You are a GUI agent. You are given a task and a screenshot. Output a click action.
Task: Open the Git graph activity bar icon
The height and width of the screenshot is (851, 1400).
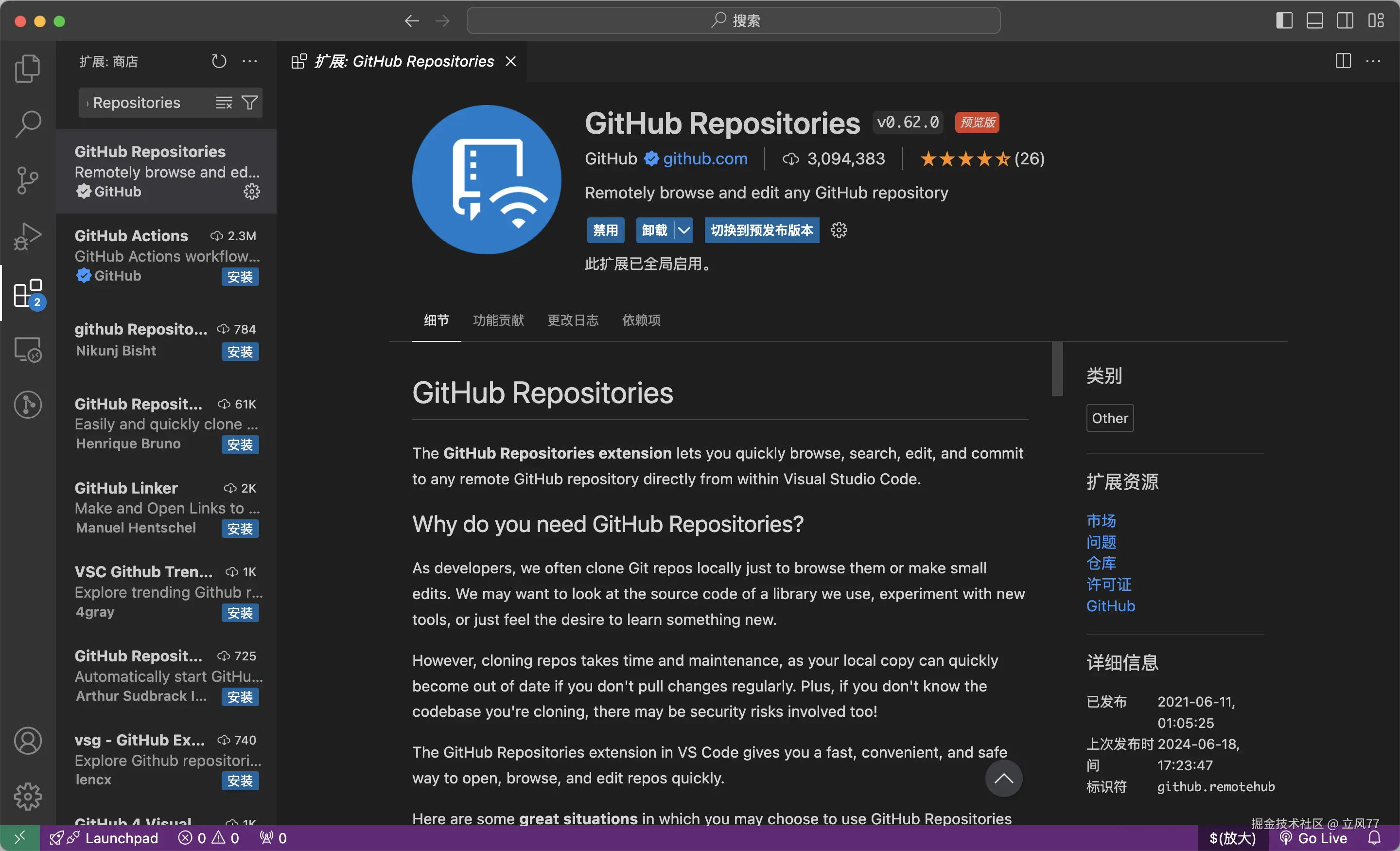(27, 405)
